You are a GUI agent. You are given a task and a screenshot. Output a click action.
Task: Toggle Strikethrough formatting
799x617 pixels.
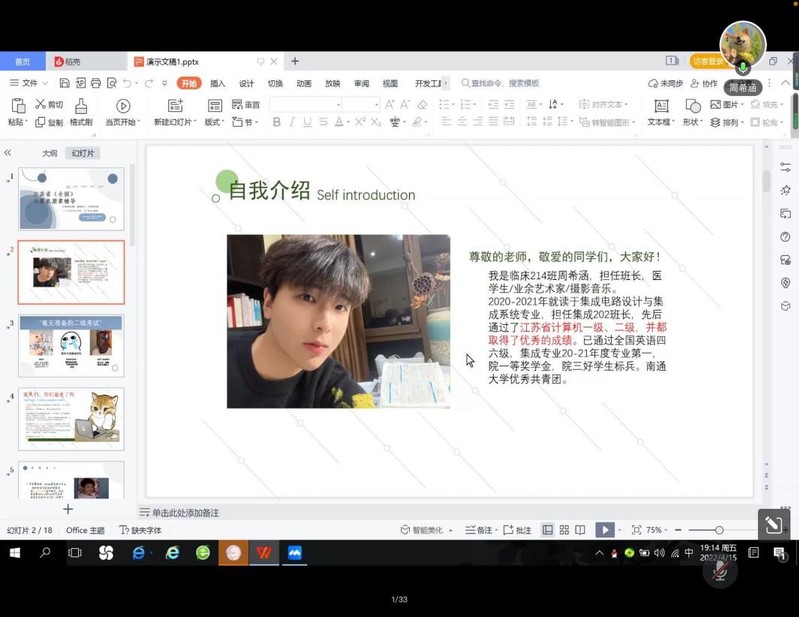323,122
